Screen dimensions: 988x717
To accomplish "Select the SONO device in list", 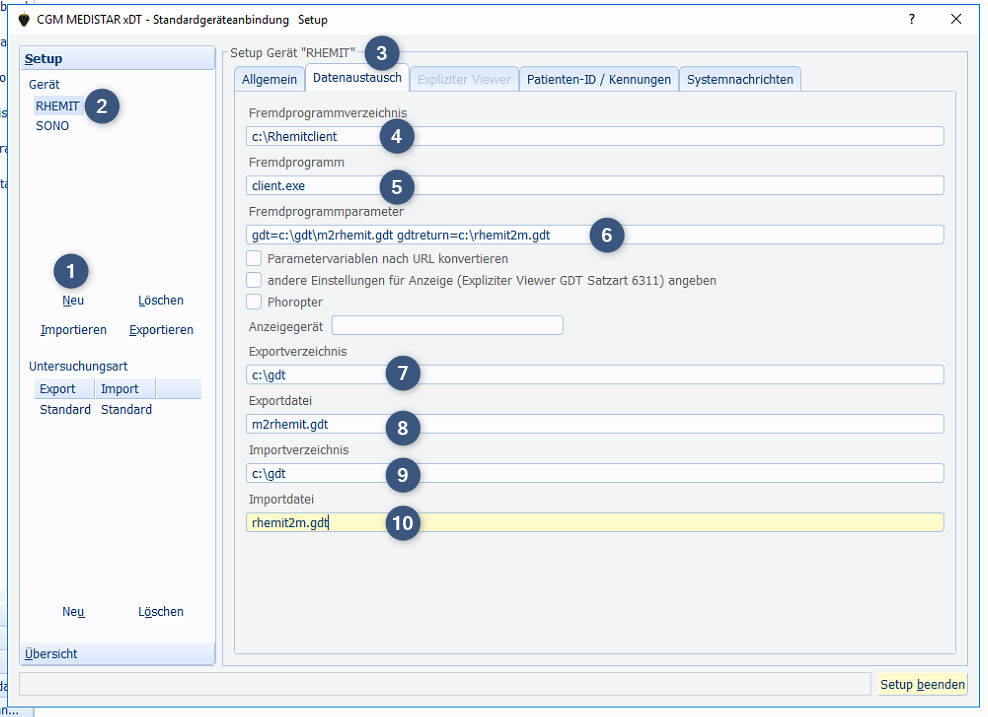I will tap(53, 126).
